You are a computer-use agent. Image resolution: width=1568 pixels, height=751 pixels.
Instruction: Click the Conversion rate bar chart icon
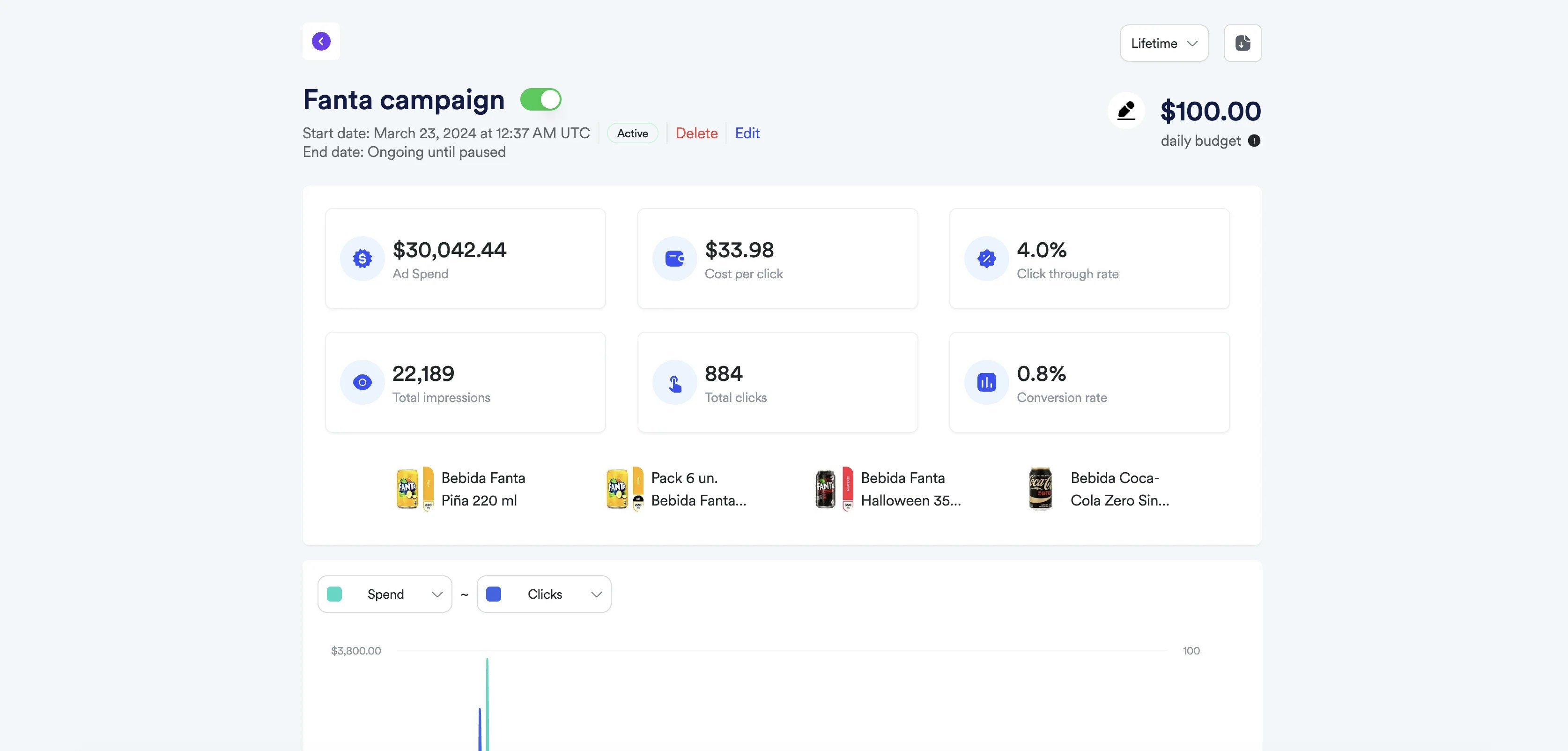[x=986, y=382]
